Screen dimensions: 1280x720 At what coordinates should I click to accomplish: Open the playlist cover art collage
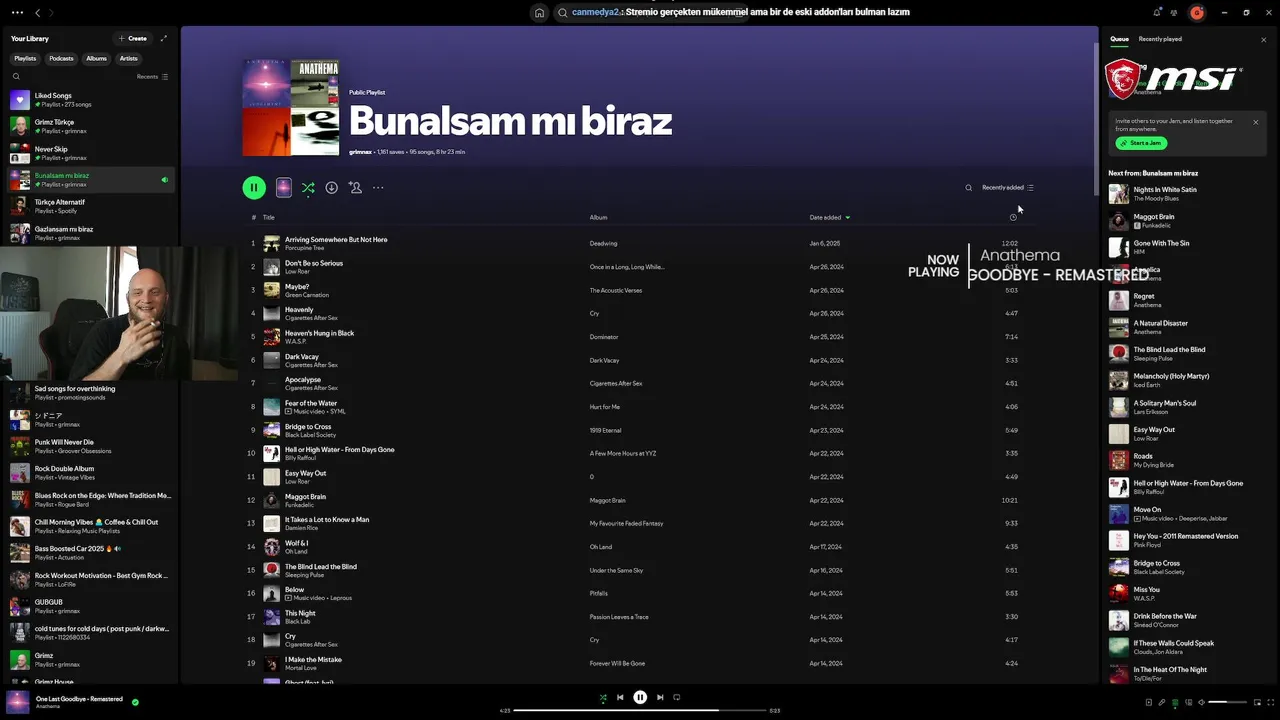tap(291, 107)
